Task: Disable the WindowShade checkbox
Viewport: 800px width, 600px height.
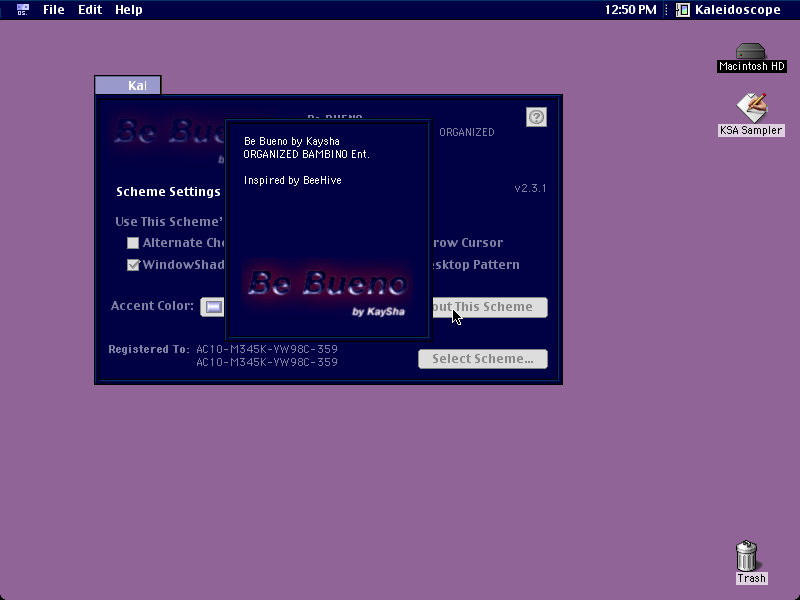Action: 133,265
